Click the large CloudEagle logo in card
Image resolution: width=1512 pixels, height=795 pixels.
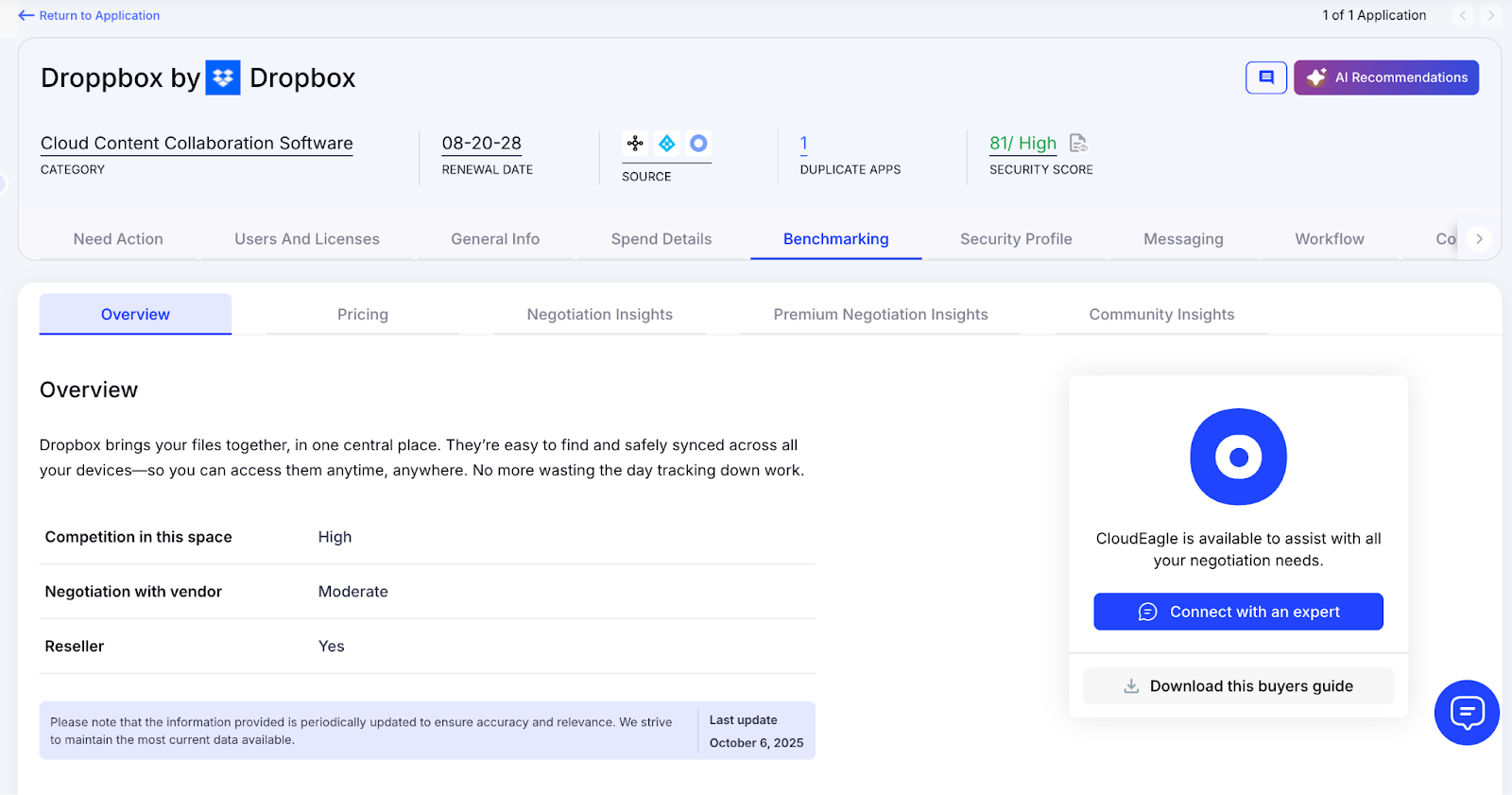pos(1238,457)
